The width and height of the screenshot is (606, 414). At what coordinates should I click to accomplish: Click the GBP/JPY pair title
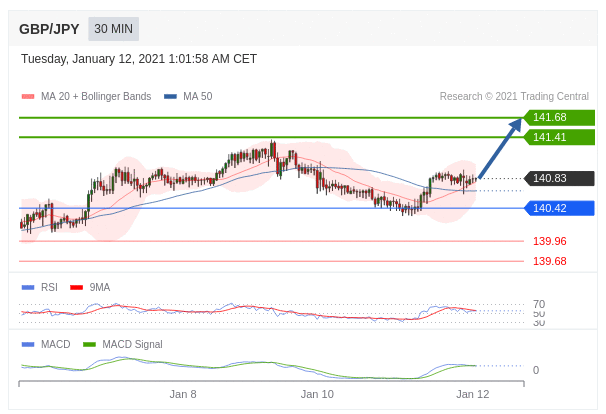(49, 29)
